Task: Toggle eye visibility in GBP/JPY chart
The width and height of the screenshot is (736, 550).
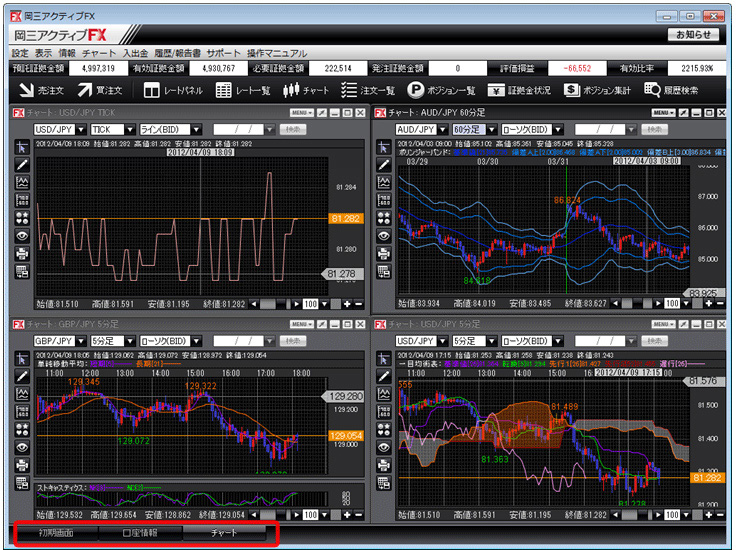Action: [x=22, y=448]
